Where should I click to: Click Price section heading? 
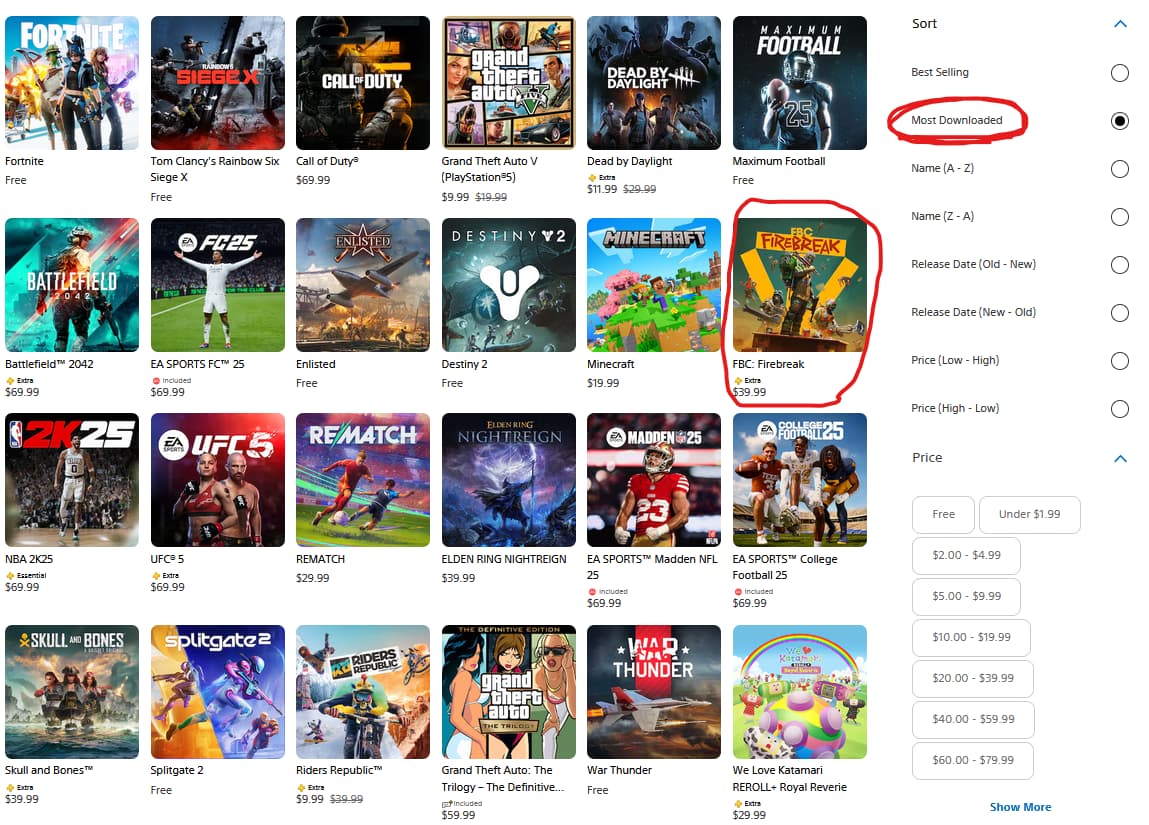coord(927,457)
